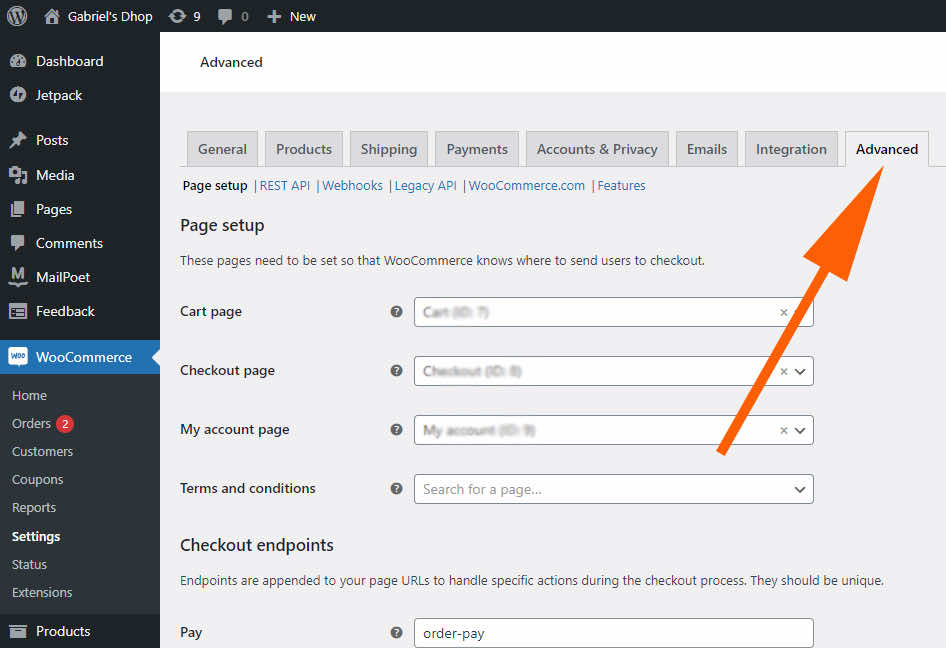946x648 pixels.
Task: Switch to the Shipping tab
Action: pyautogui.click(x=389, y=149)
